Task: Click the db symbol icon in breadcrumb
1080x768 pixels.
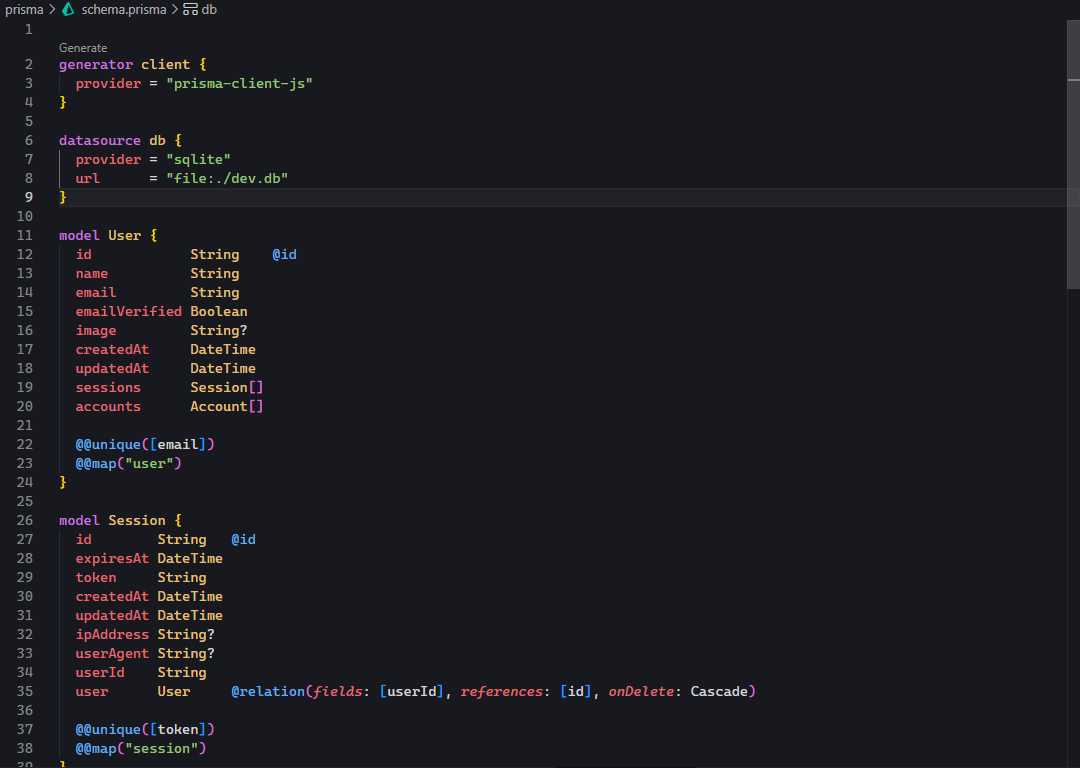Action: click(x=190, y=10)
